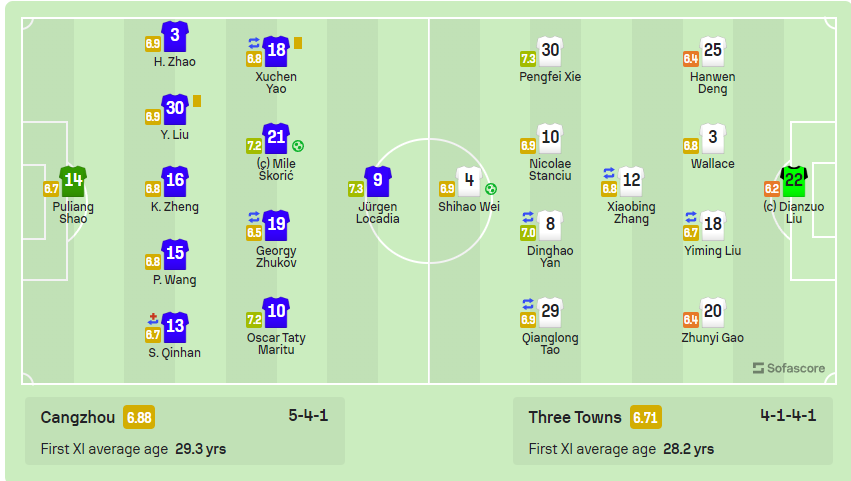Screen dimensions: 851x481
Task: Click Hanwen Deng's 6.4 rating badge
Action: [690, 59]
